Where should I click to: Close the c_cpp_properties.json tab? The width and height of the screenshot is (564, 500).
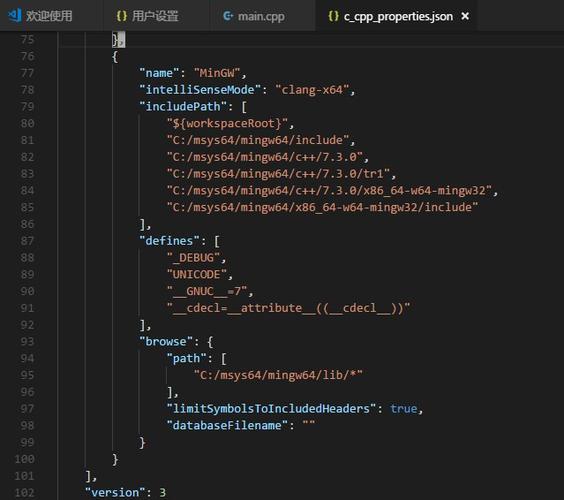pos(465,16)
